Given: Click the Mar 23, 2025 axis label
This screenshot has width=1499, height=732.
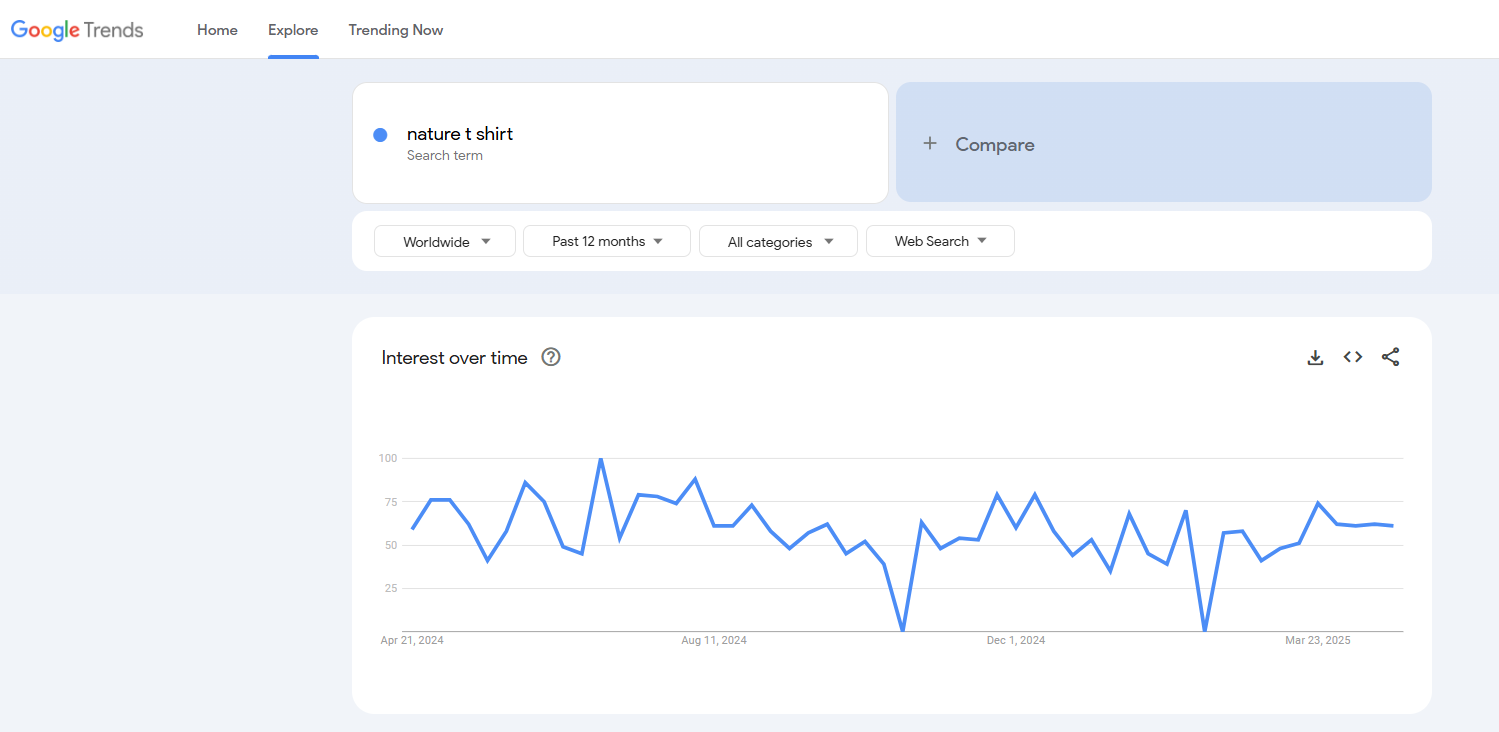Looking at the screenshot, I should click(x=1318, y=640).
